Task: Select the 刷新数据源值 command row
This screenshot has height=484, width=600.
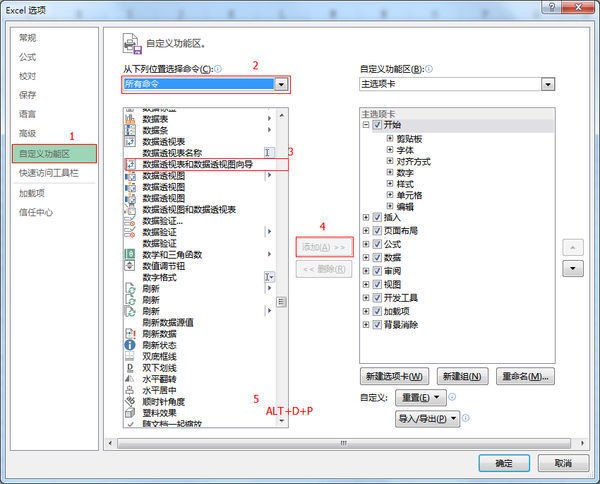Action: 200,322
